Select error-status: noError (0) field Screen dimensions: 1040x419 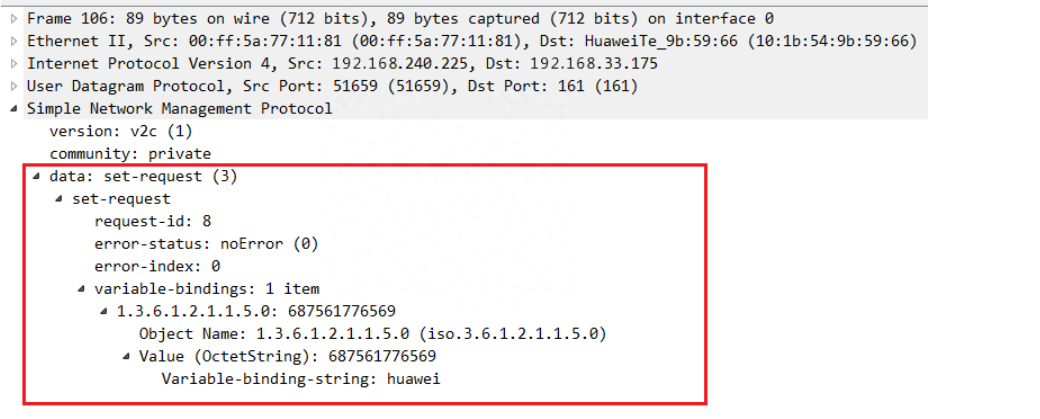(206, 244)
